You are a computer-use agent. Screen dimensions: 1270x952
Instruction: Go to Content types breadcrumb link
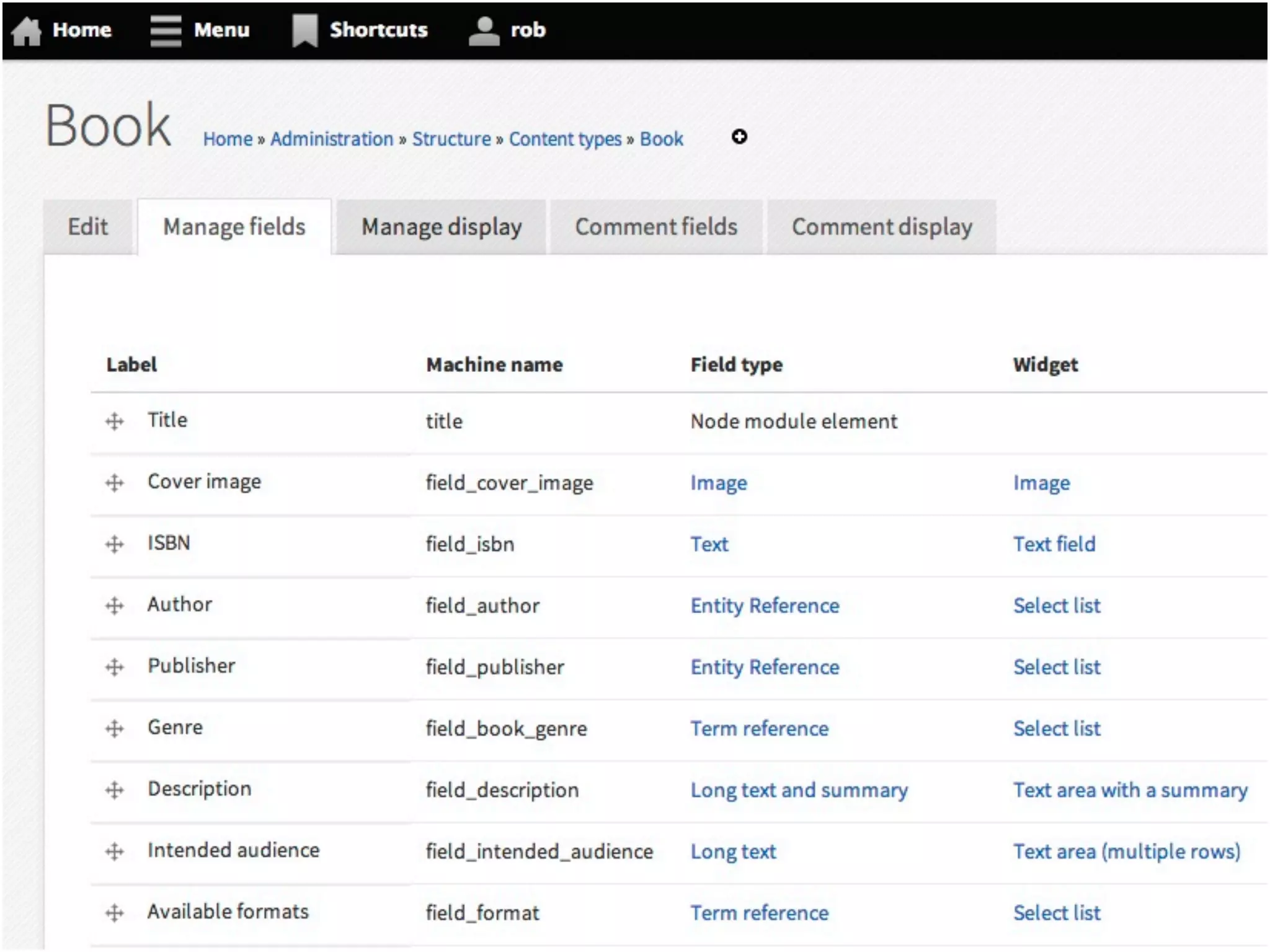pyautogui.click(x=565, y=139)
